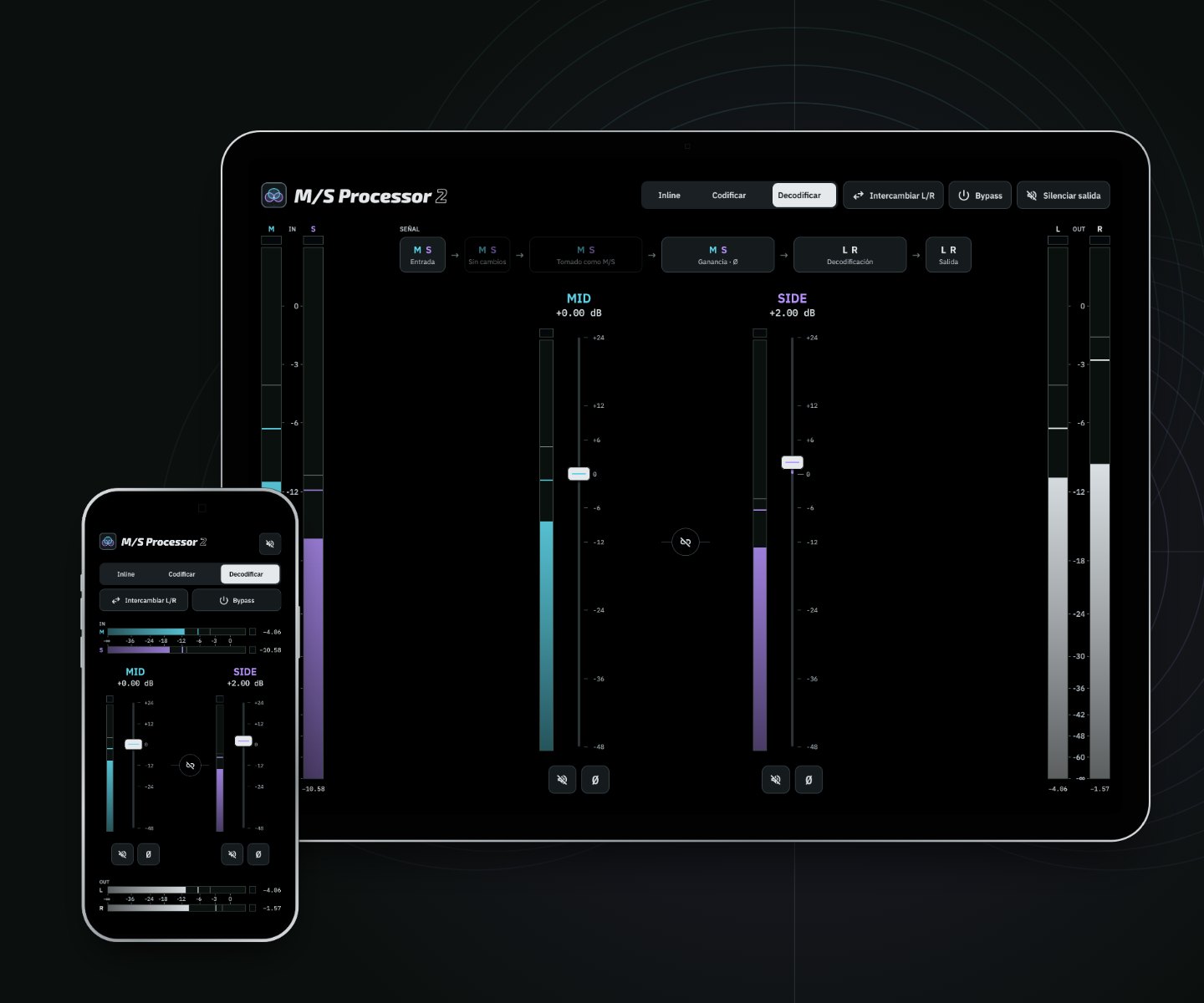Click the -1.57 output R readout on phone
Image resolution: width=1204 pixels, height=1003 pixels.
(272, 908)
